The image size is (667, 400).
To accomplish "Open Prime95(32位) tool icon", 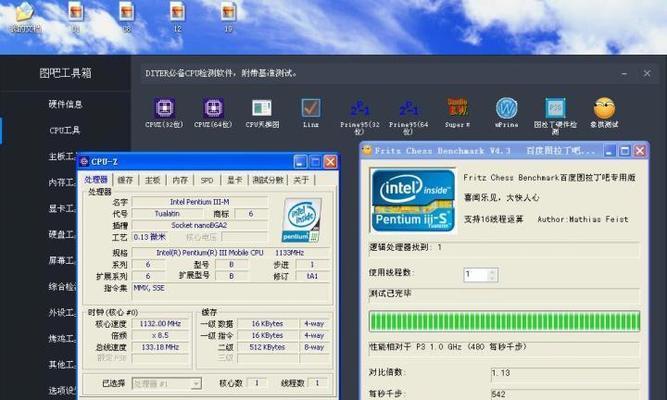I will click(x=359, y=109).
